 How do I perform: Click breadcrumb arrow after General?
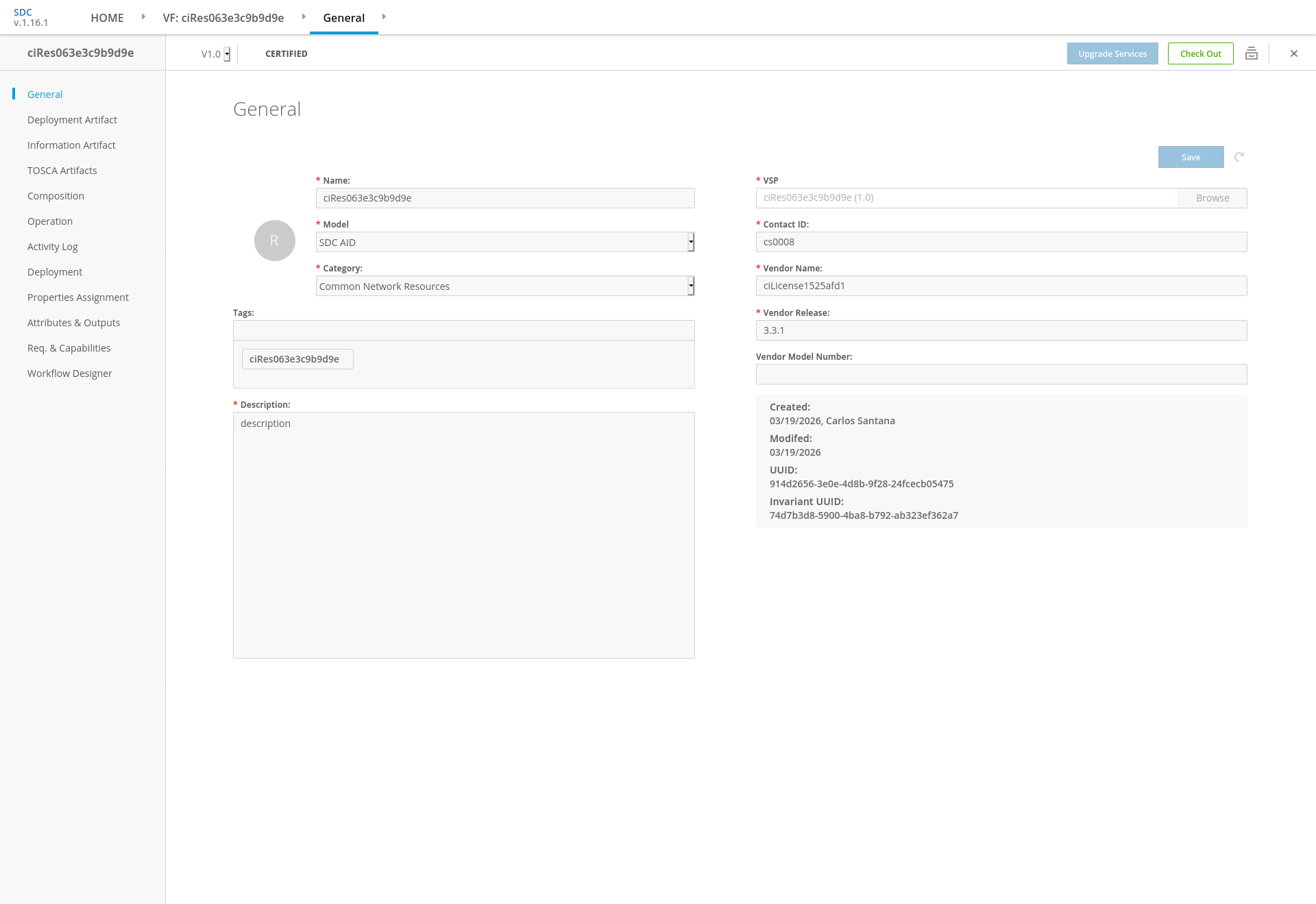pos(384,17)
